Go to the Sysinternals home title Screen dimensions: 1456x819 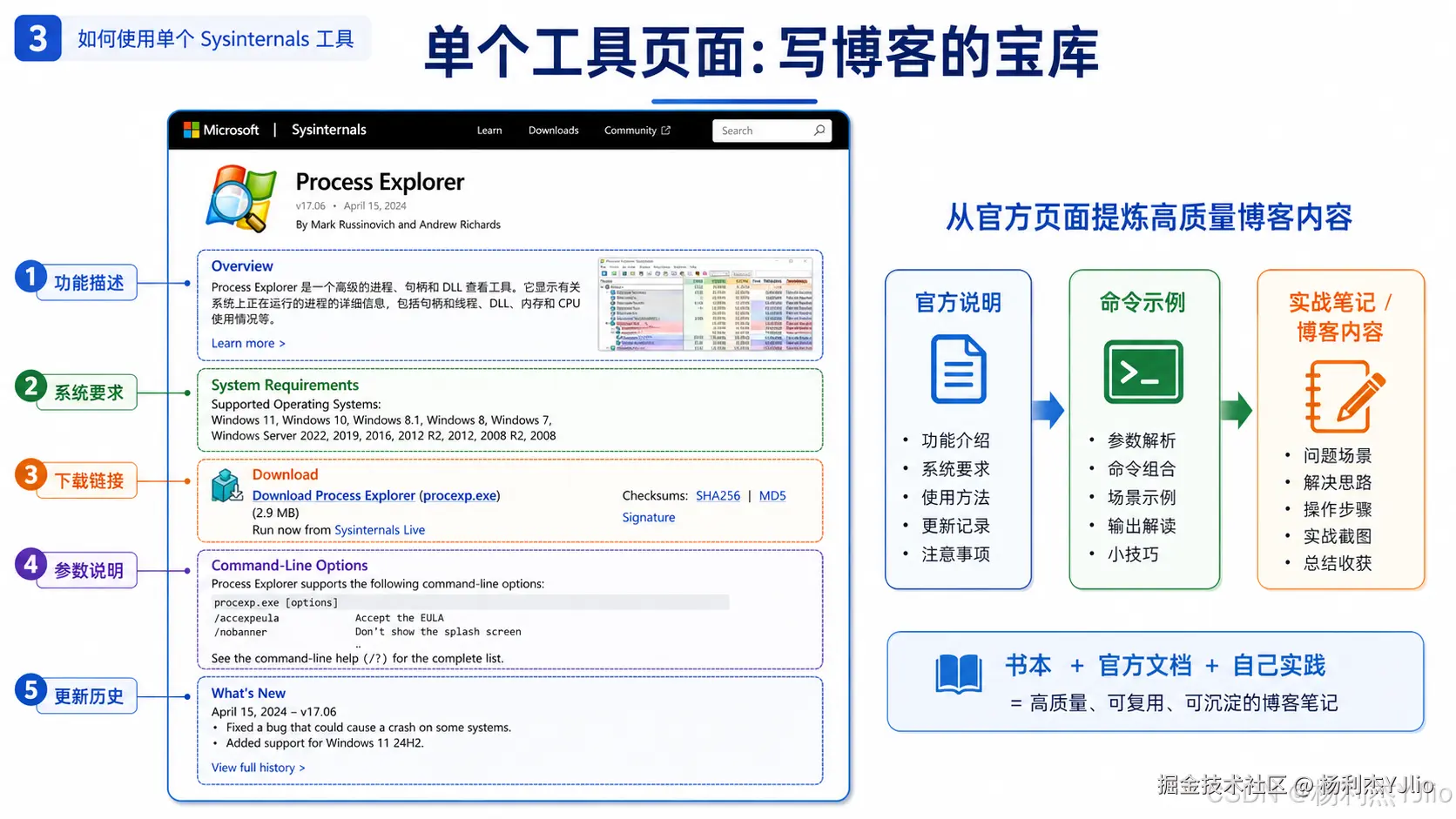(329, 130)
